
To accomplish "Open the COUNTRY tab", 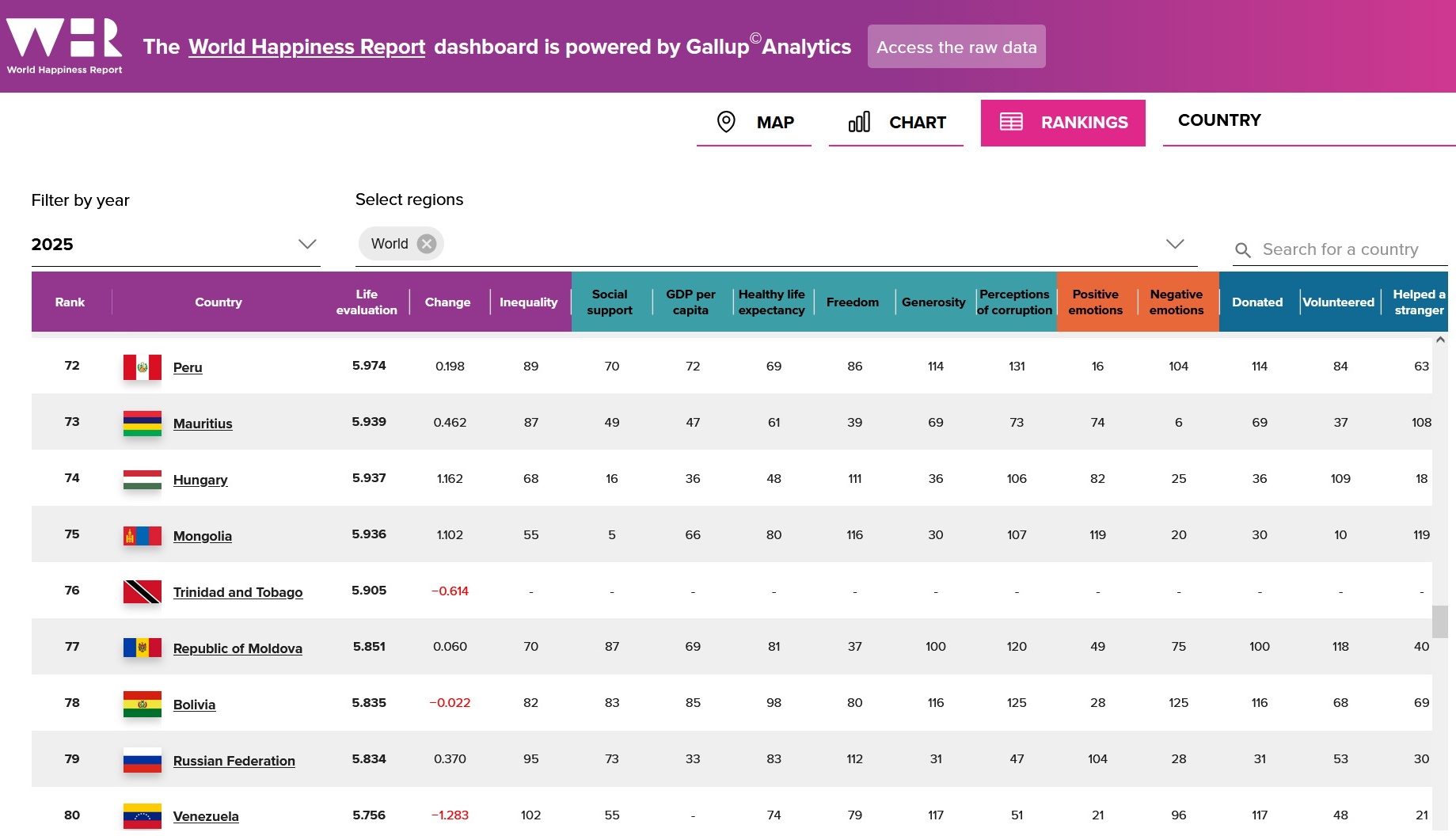I will click(1219, 120).
